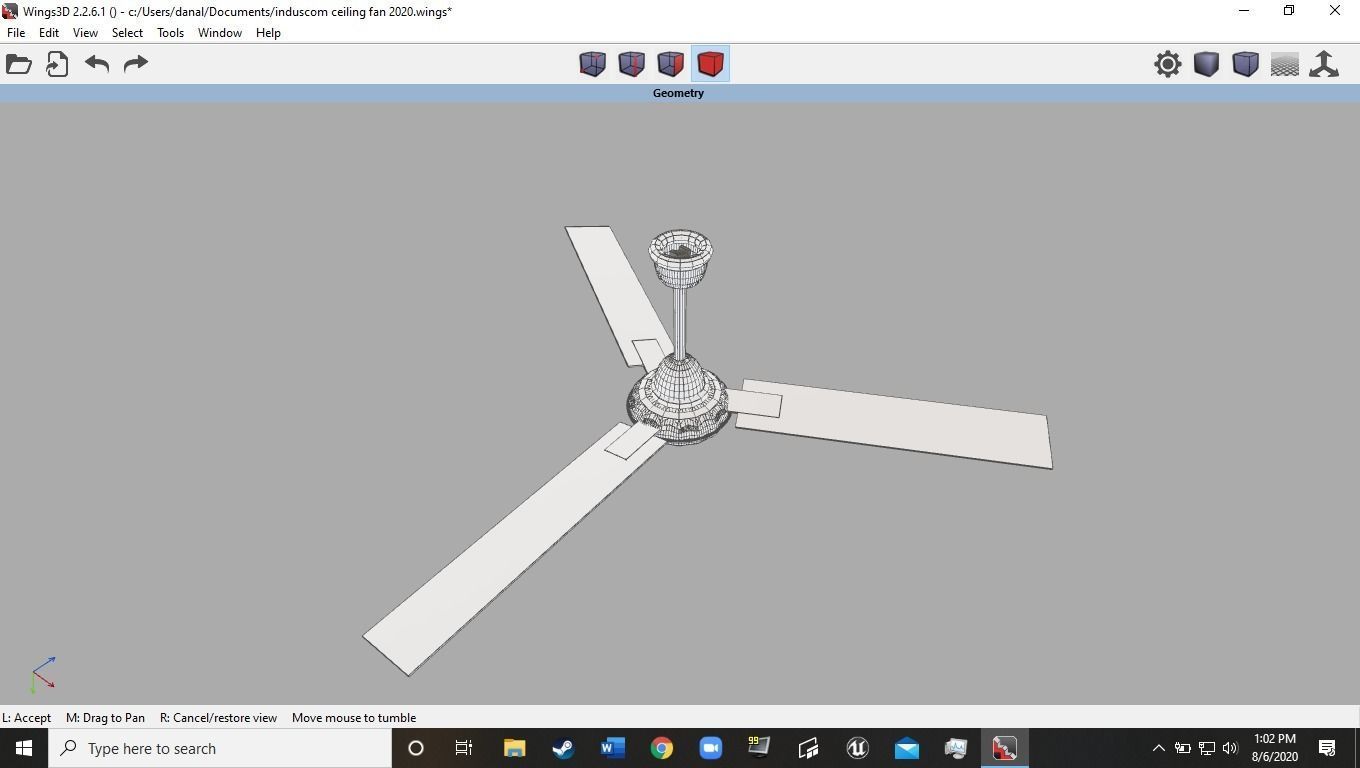Launch Steam from the taskbar
Screen dimensions: 1360x768
[563, 748]
